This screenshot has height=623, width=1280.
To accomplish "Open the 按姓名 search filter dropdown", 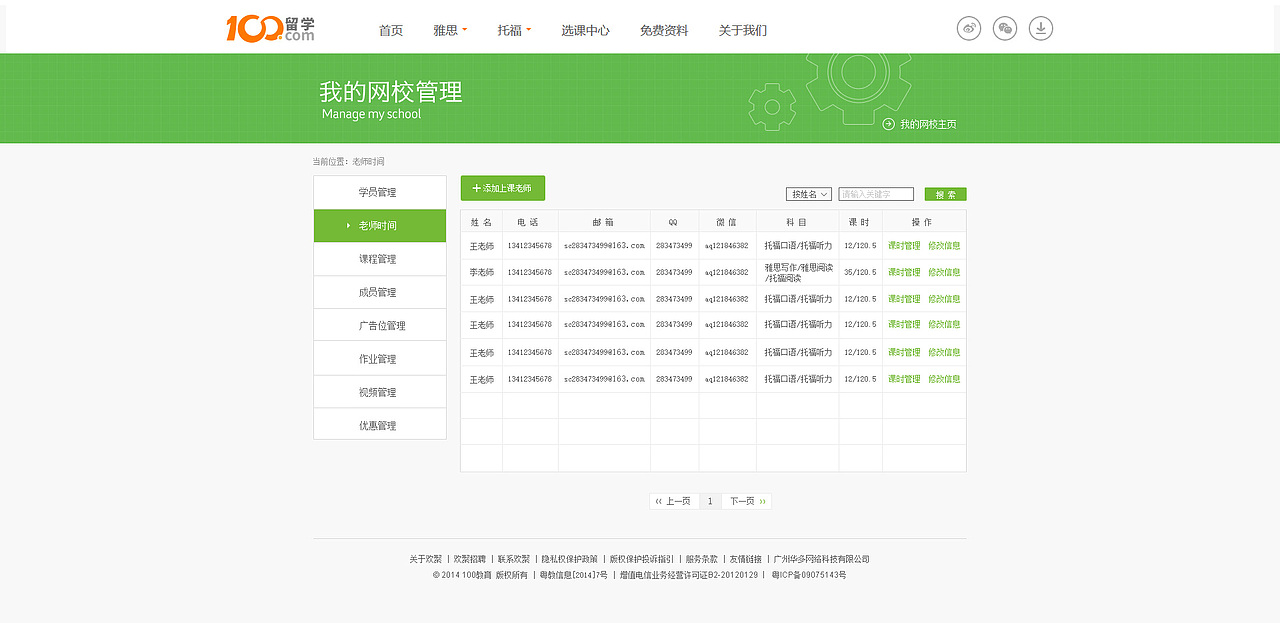I will (809, 194).
